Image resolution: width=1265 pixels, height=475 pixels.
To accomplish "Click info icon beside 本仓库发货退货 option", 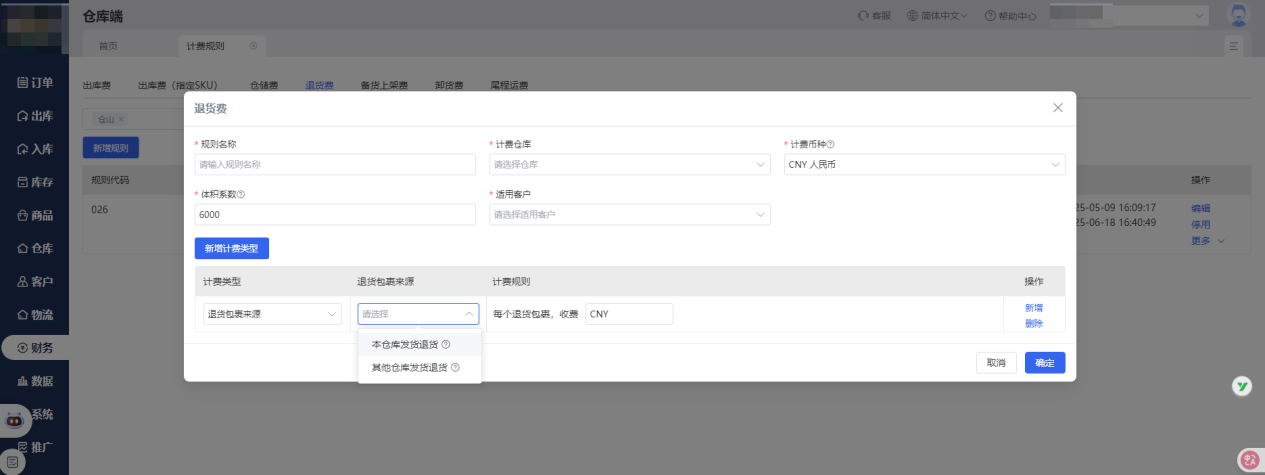I will point(446,345).
